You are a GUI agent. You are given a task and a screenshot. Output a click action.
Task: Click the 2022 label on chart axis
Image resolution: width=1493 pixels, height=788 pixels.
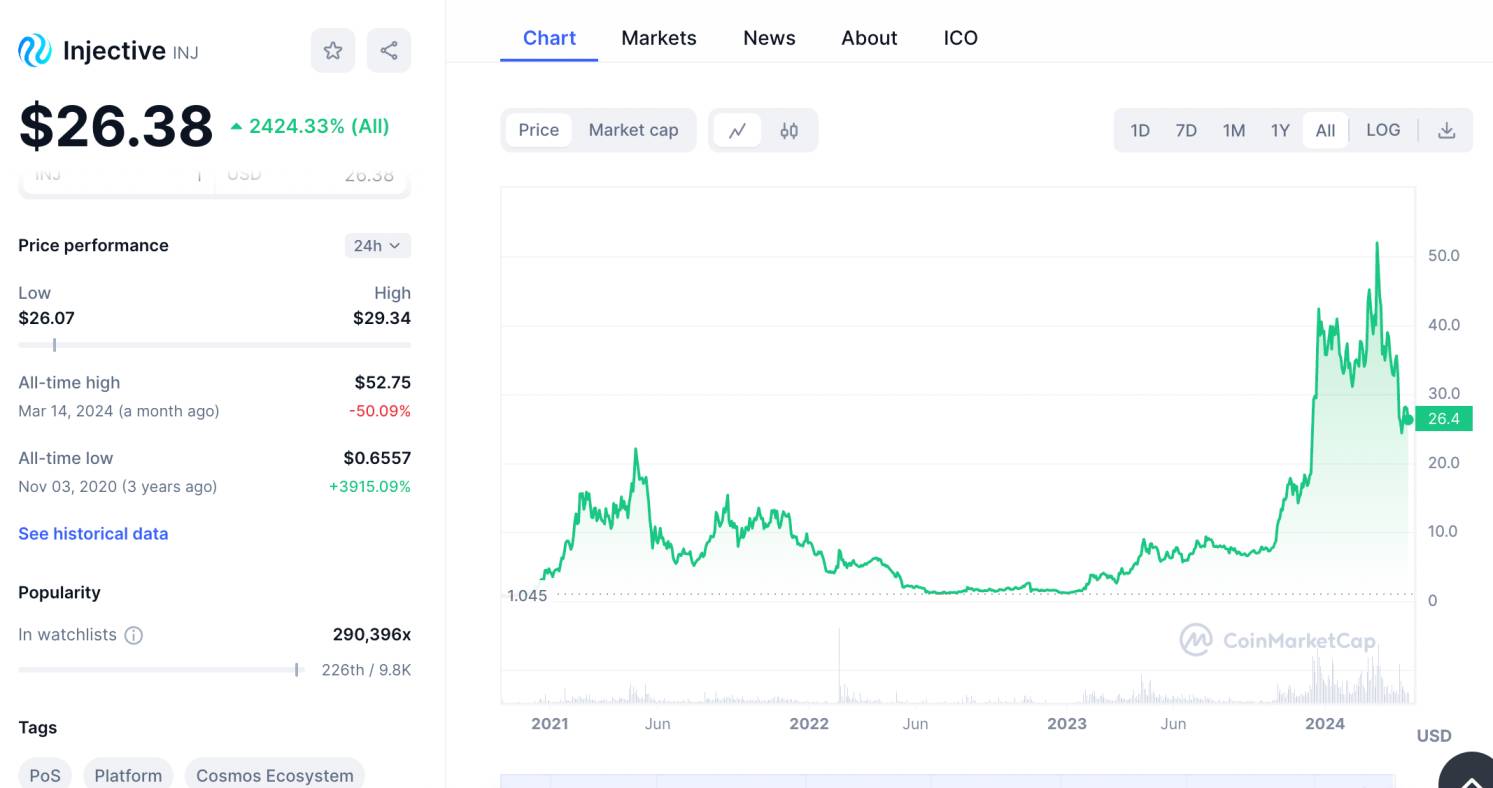coord(809,724)
